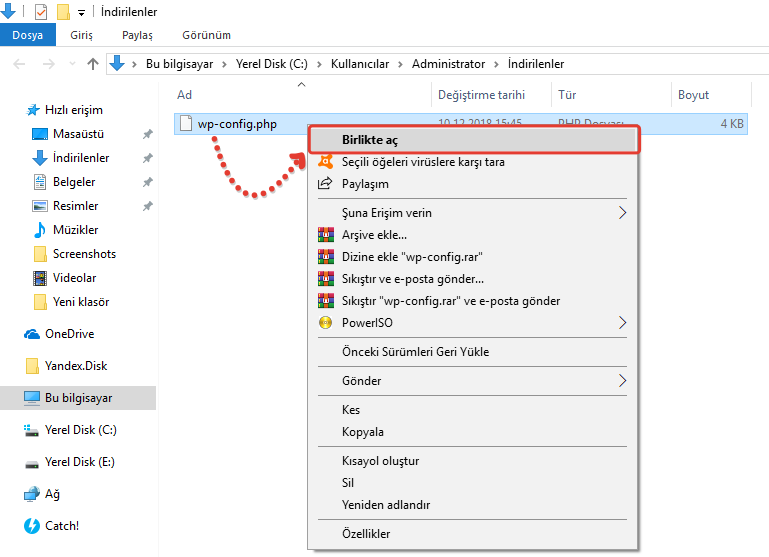Screen dimensions: 769x557
Task: Click the WinRAR icon beside Arşive ekle
Action: click(324, 235)
